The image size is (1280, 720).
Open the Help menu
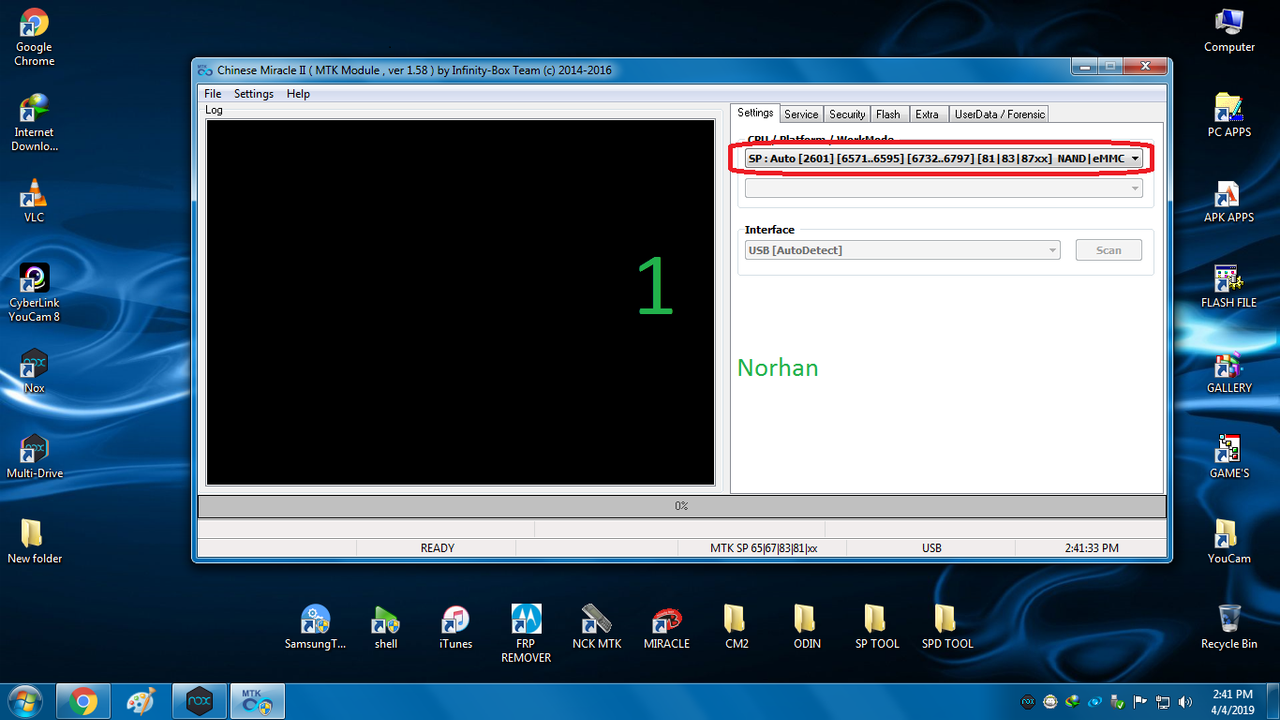point(298,93)
